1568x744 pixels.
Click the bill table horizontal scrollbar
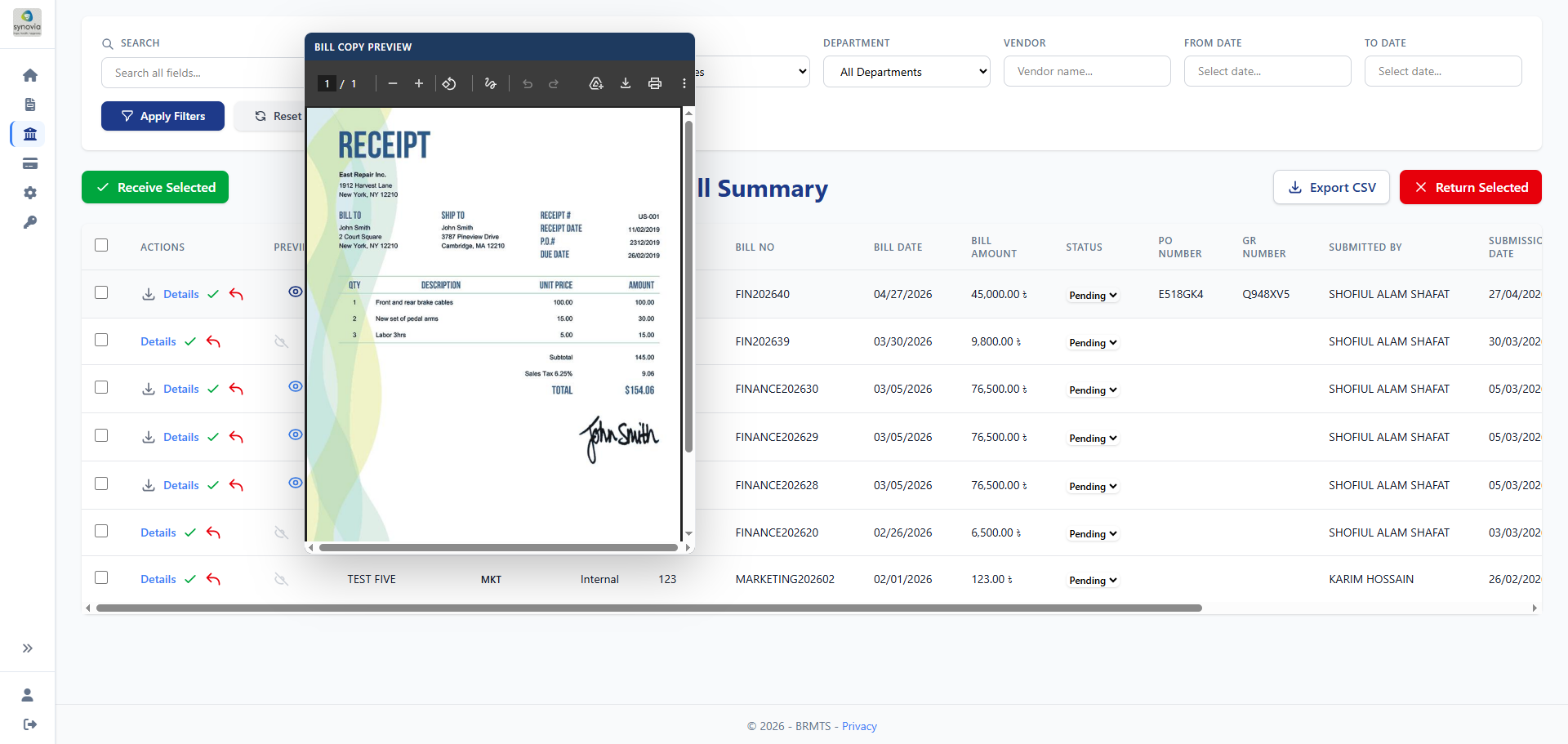click(x=649, y=608)
